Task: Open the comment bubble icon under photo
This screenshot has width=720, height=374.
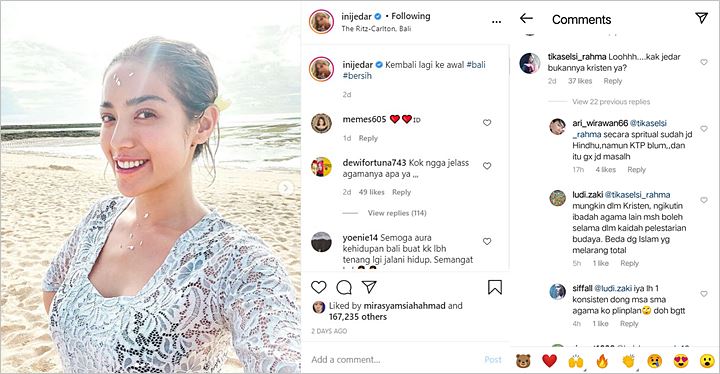Action: coord(344,288)
